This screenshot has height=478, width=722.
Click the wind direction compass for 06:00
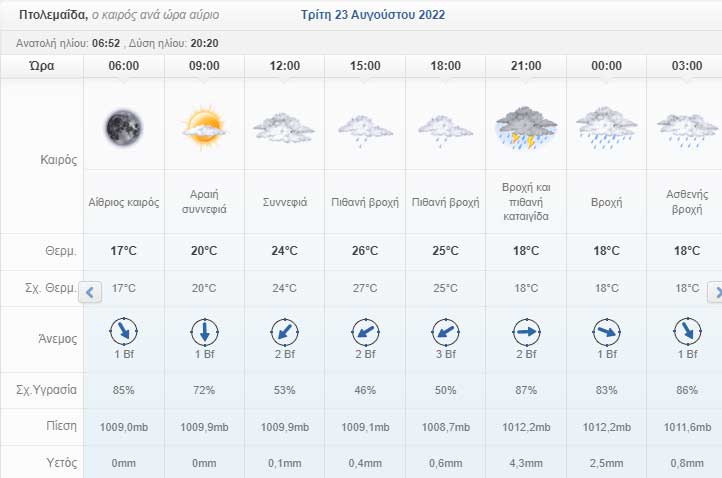click(123, 332)
